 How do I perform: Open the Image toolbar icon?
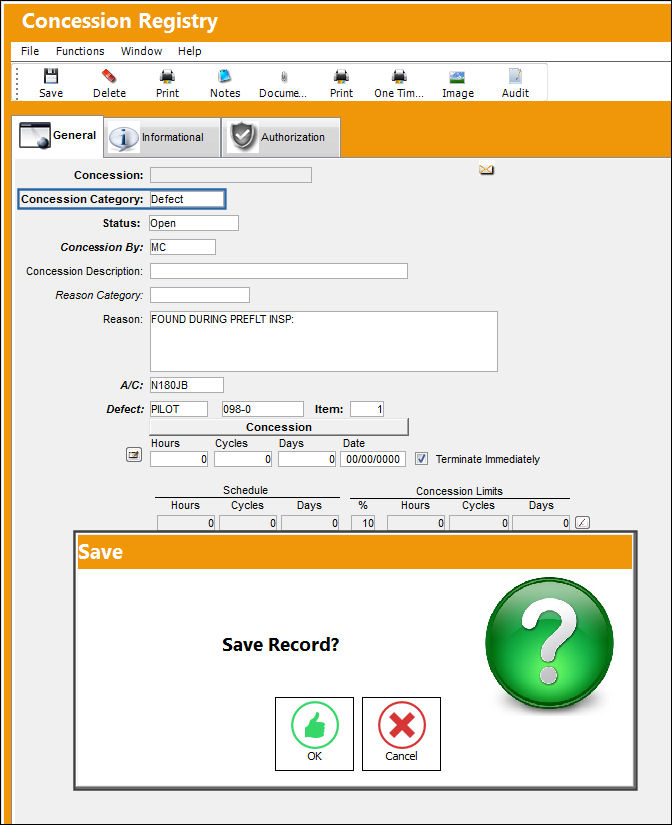click(457, 77)
